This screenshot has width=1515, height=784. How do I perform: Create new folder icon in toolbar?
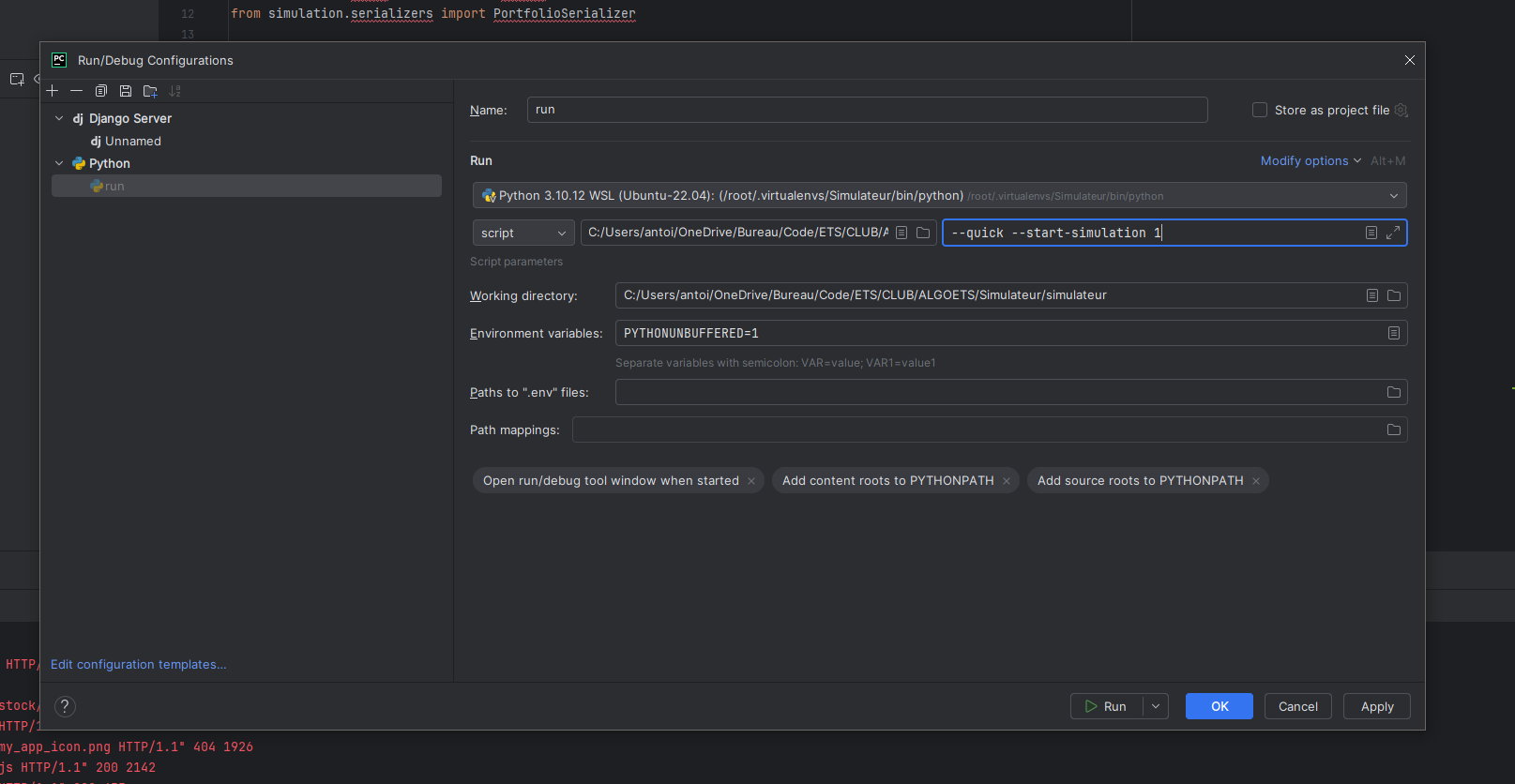[x=150, y=91]
